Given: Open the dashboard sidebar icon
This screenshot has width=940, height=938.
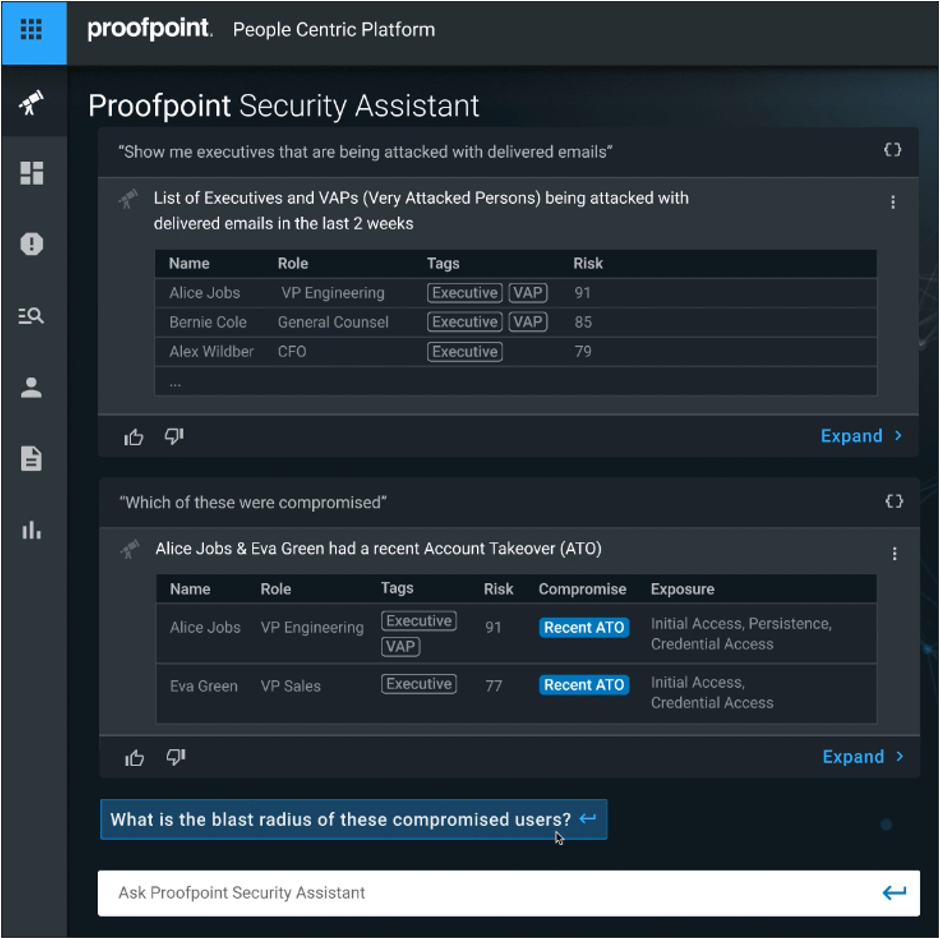Looking at the screenshot, I should pos(32,173).
